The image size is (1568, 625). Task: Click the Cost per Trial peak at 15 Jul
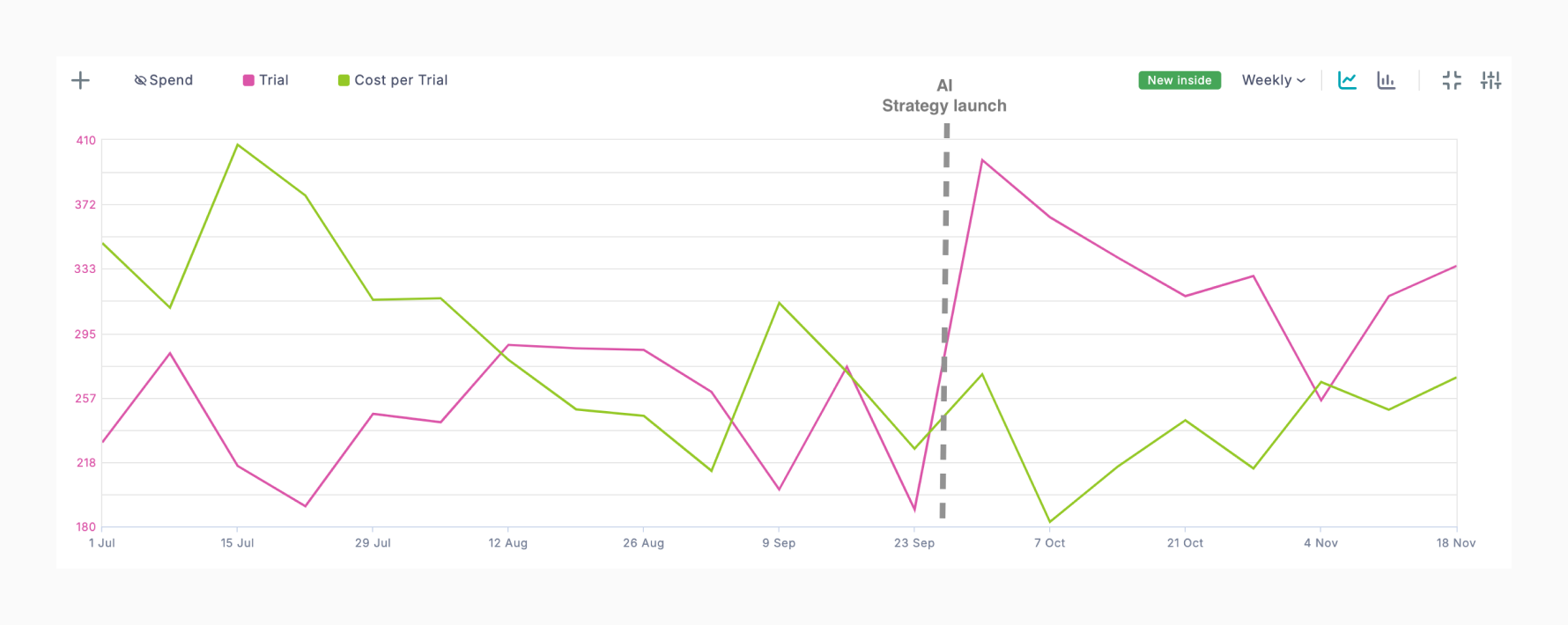[238, 144]
